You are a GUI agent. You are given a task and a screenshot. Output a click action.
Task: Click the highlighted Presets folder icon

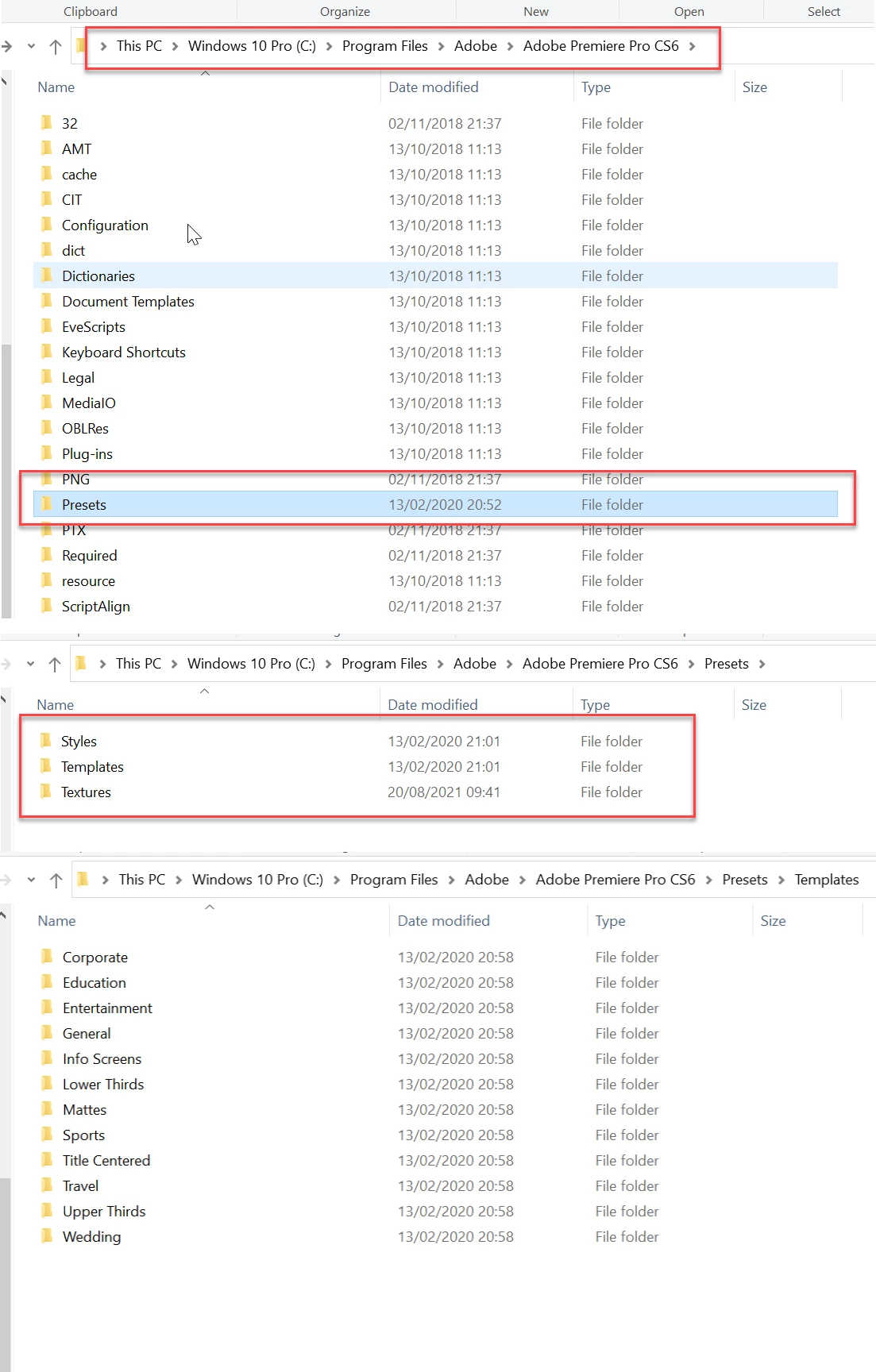point(47,504)
